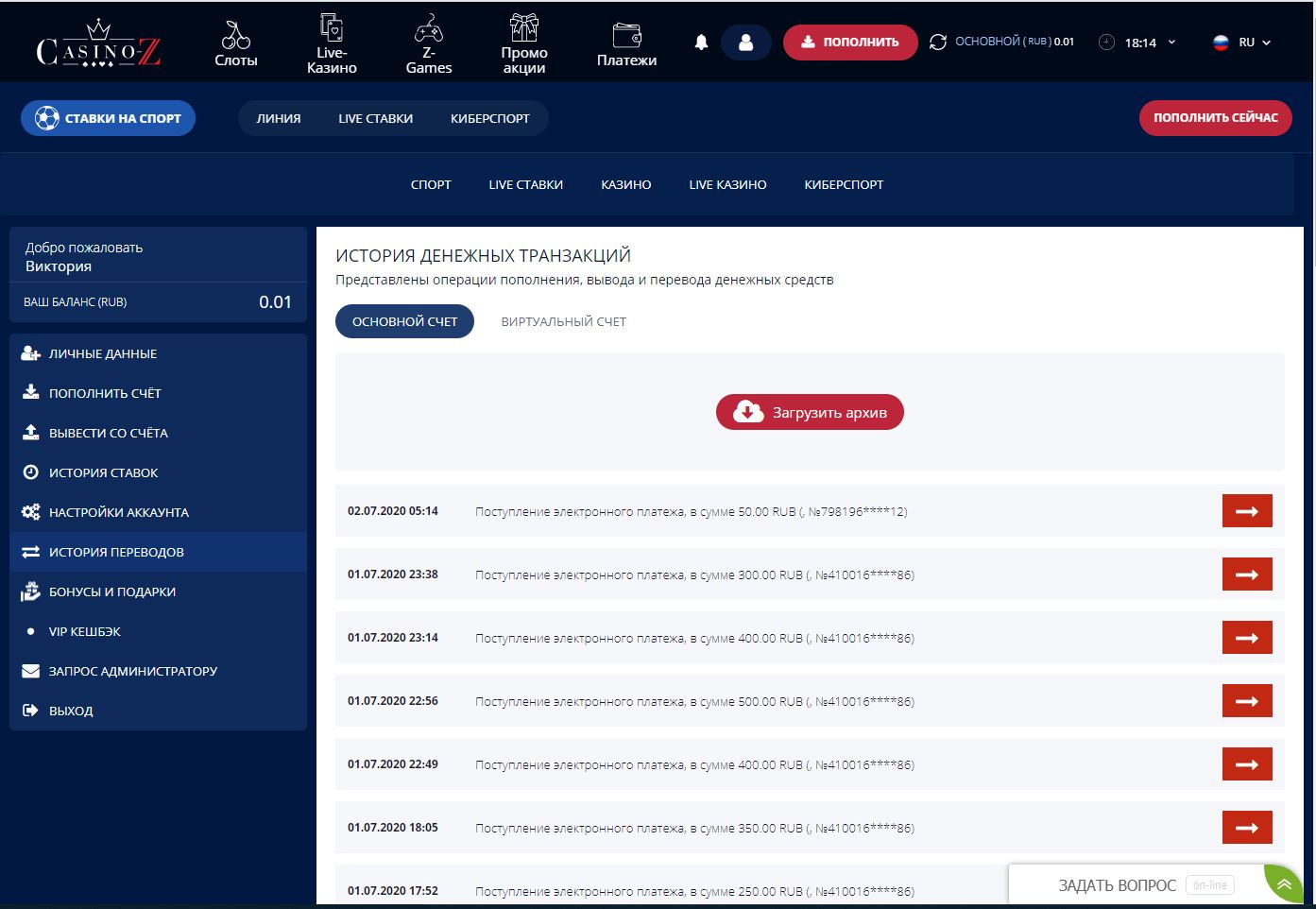Click the Загрузить архив button
This screenshot has height=909, width=1316.
(x=810, y=412)
